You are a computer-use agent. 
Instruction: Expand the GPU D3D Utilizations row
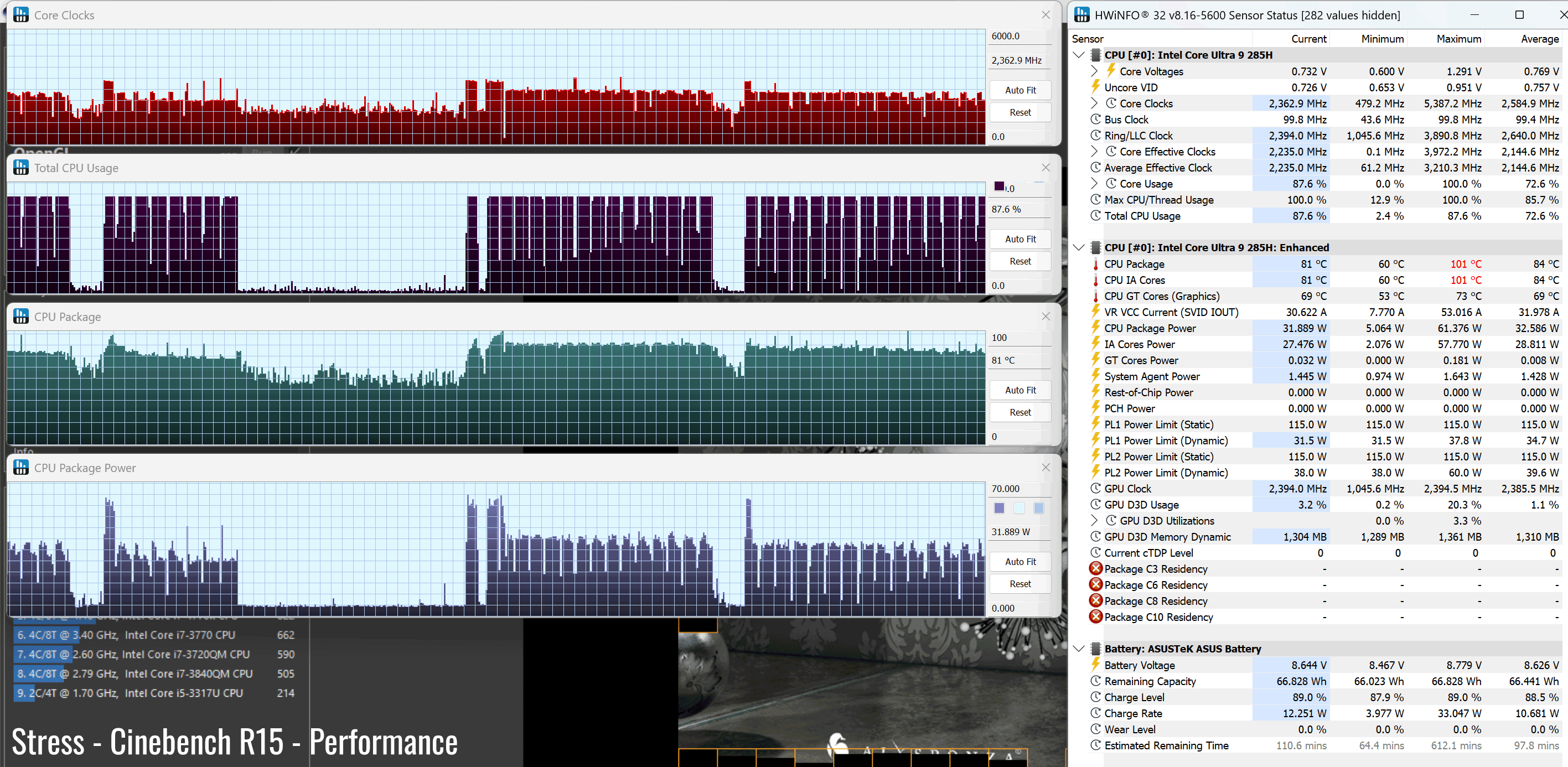[x=1094, y=520]
